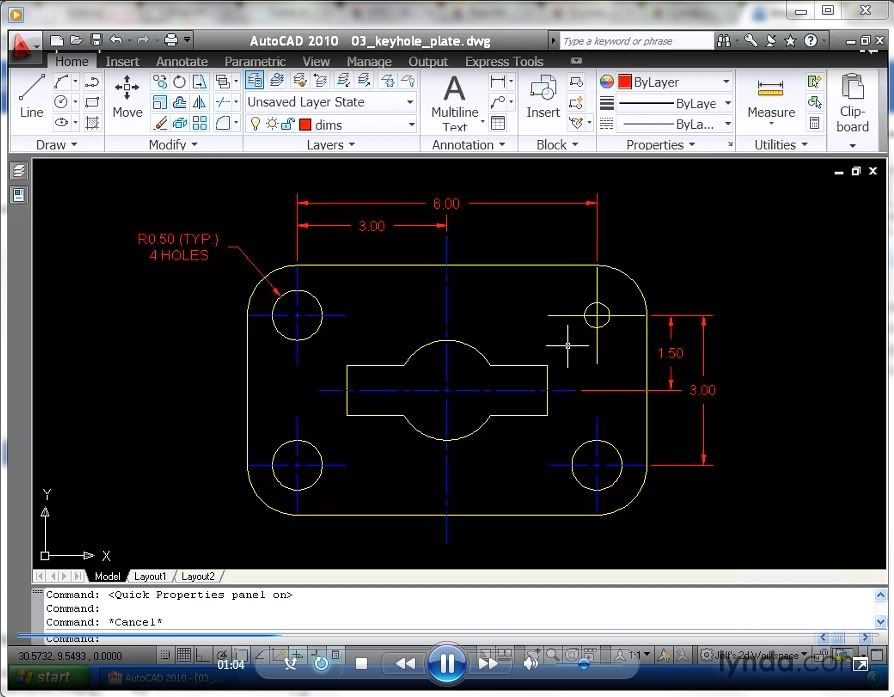Image resolution: width=894 pixels, height=697 pixels.
Task: Go to the Manage ribbon tab
Action: [369, 61]
